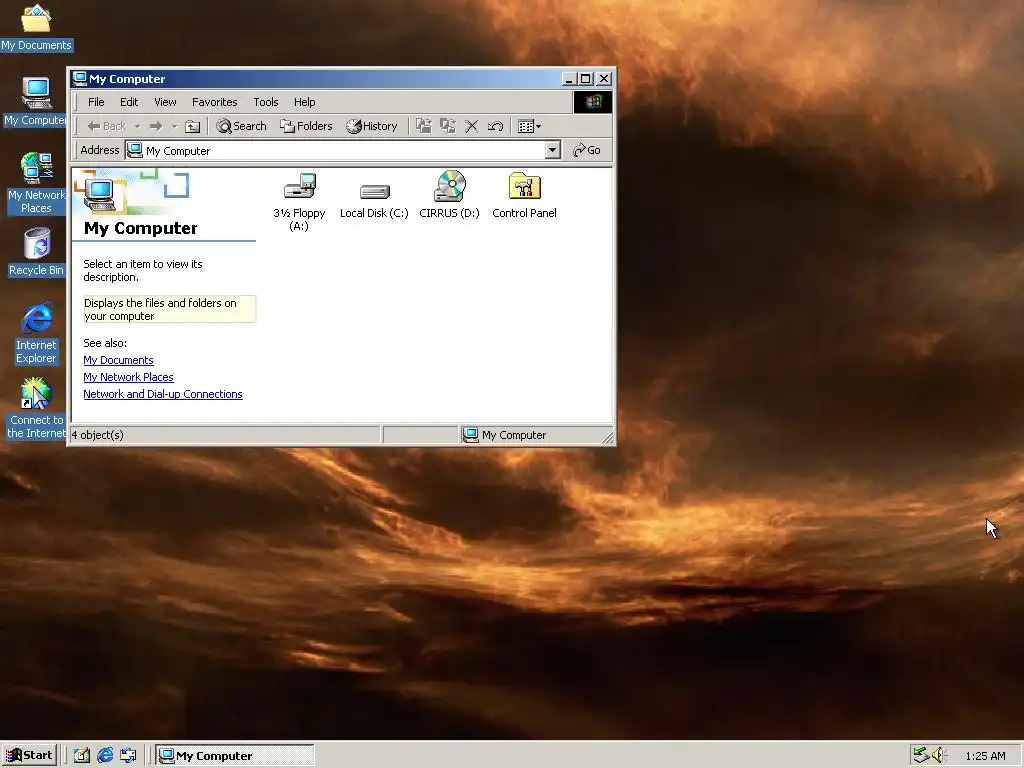Click the Go button next to Address
Viewport: 1024px width, 768px height.
coord(586,150)
